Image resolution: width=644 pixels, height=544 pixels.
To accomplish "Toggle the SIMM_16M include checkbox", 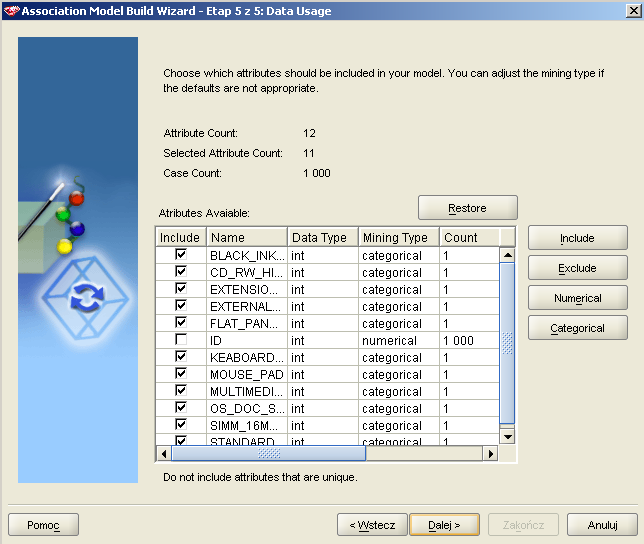I will coord(181,425).
